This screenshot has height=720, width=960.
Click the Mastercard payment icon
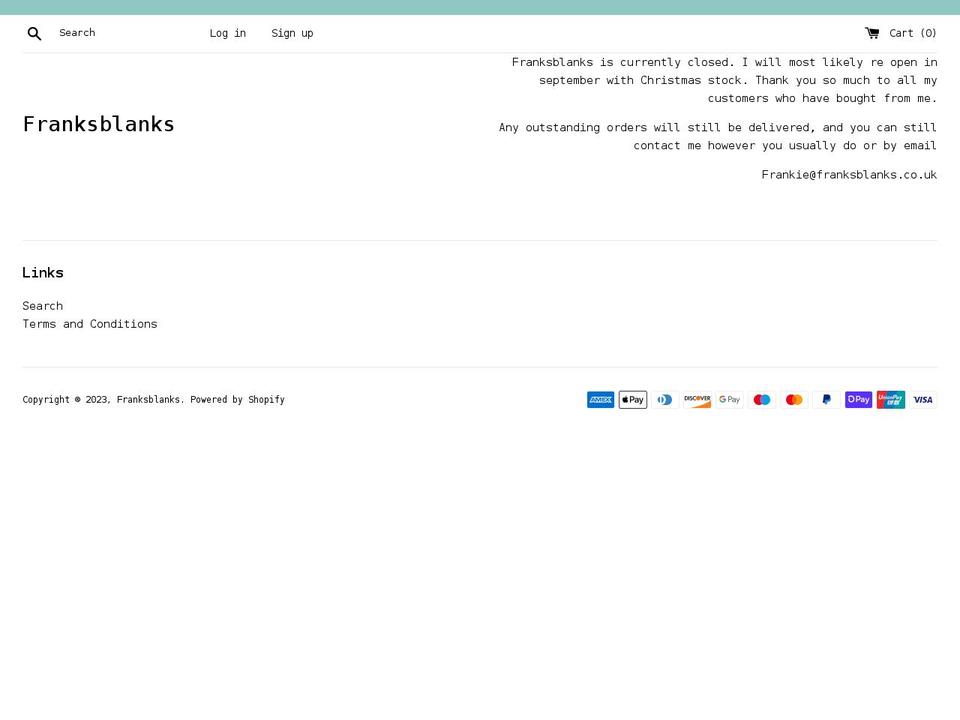click(x=794, y=400)
